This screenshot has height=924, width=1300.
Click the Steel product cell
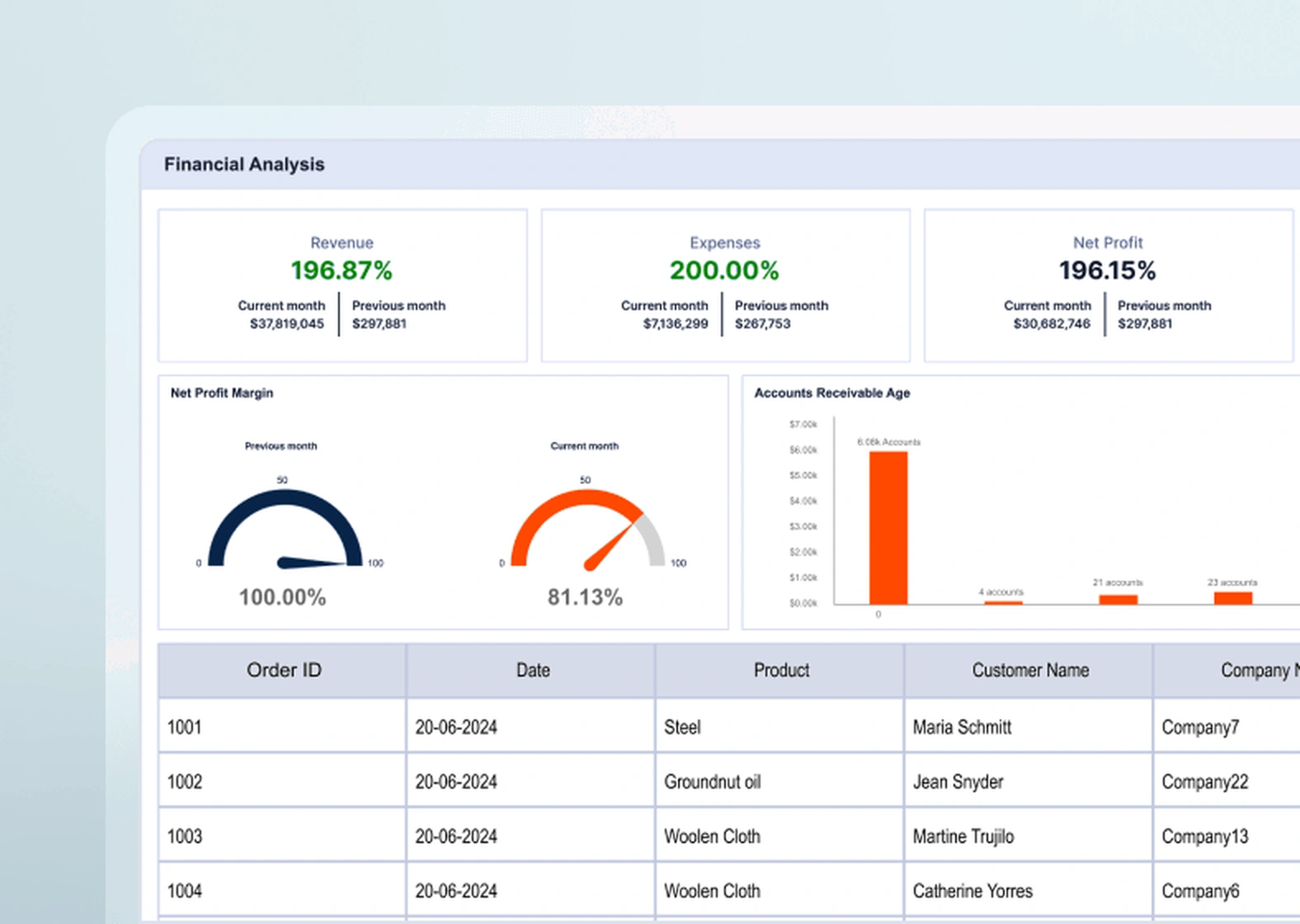click(x=780, y=727)
